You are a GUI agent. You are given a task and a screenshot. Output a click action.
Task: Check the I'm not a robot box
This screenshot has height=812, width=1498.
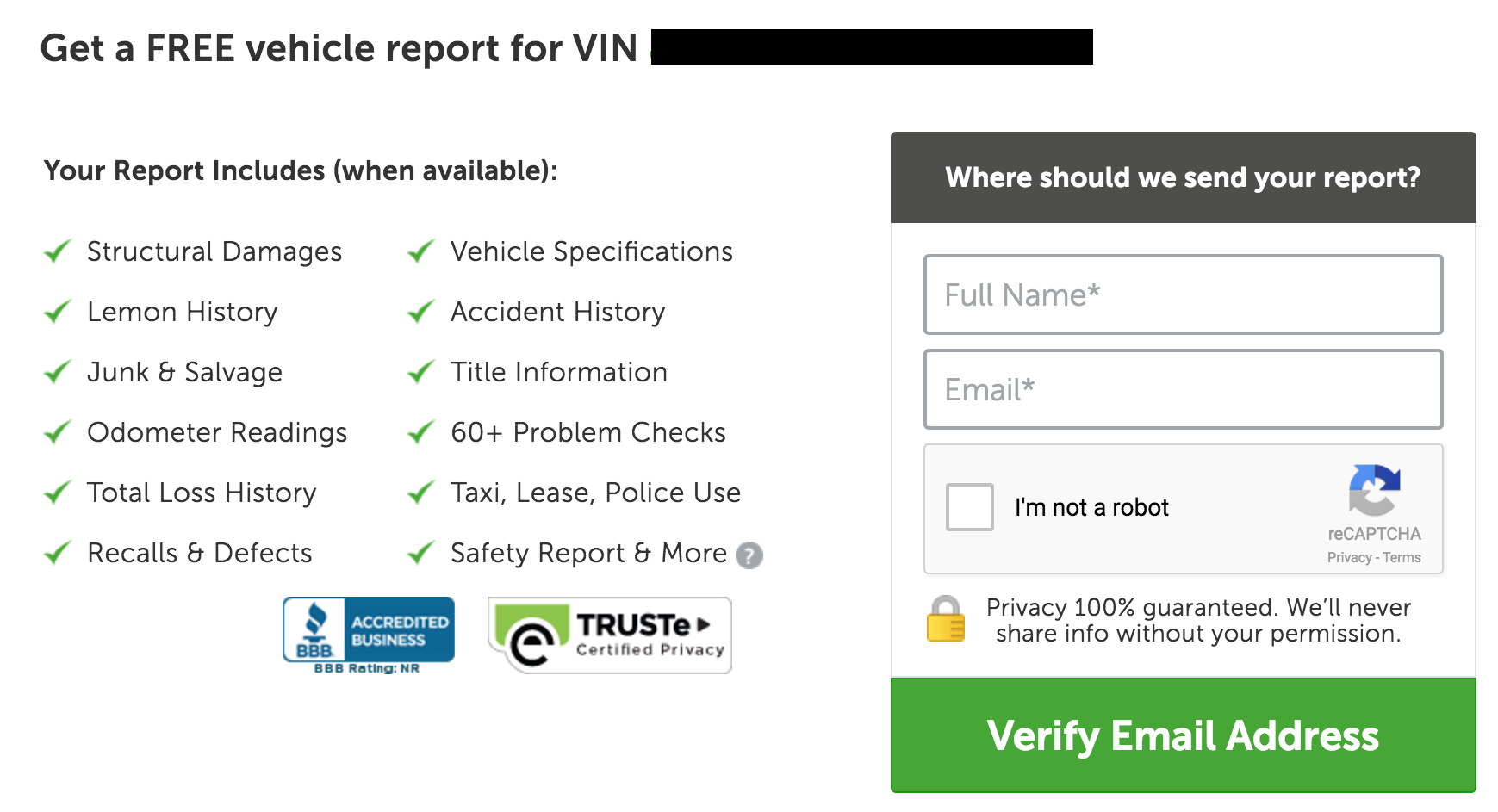[970, 507]
